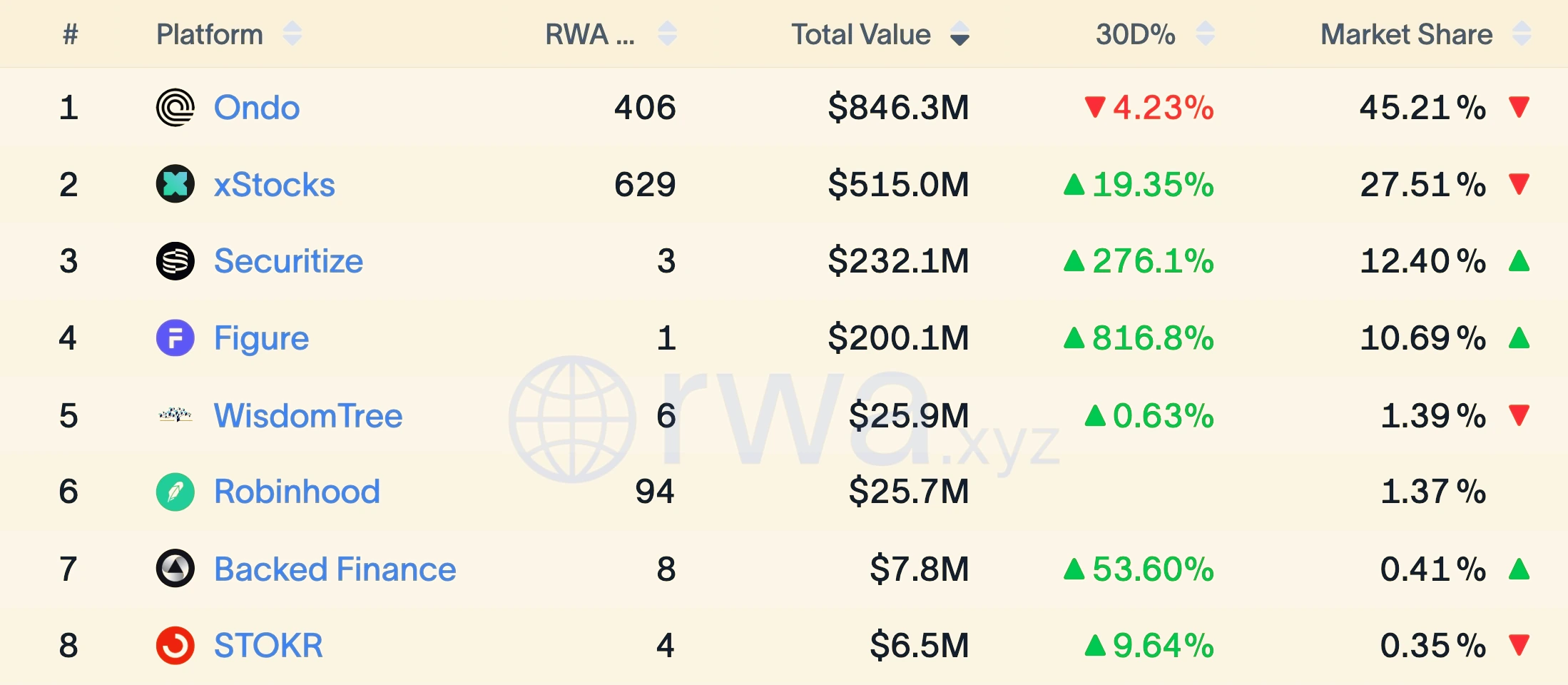Click the WisdomTree logo icon

(x=175, y=415)
